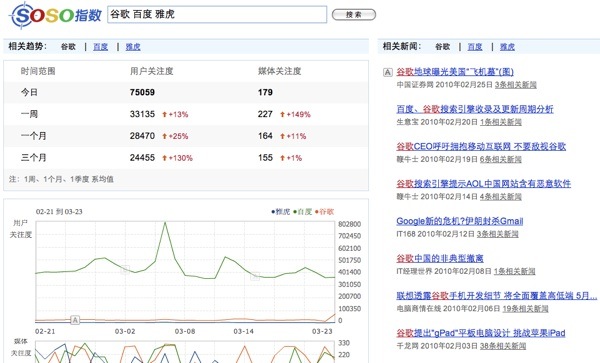Screen dimensions: 600x363
Task: Click the +149% change indicator
Action: pos(295,114)
